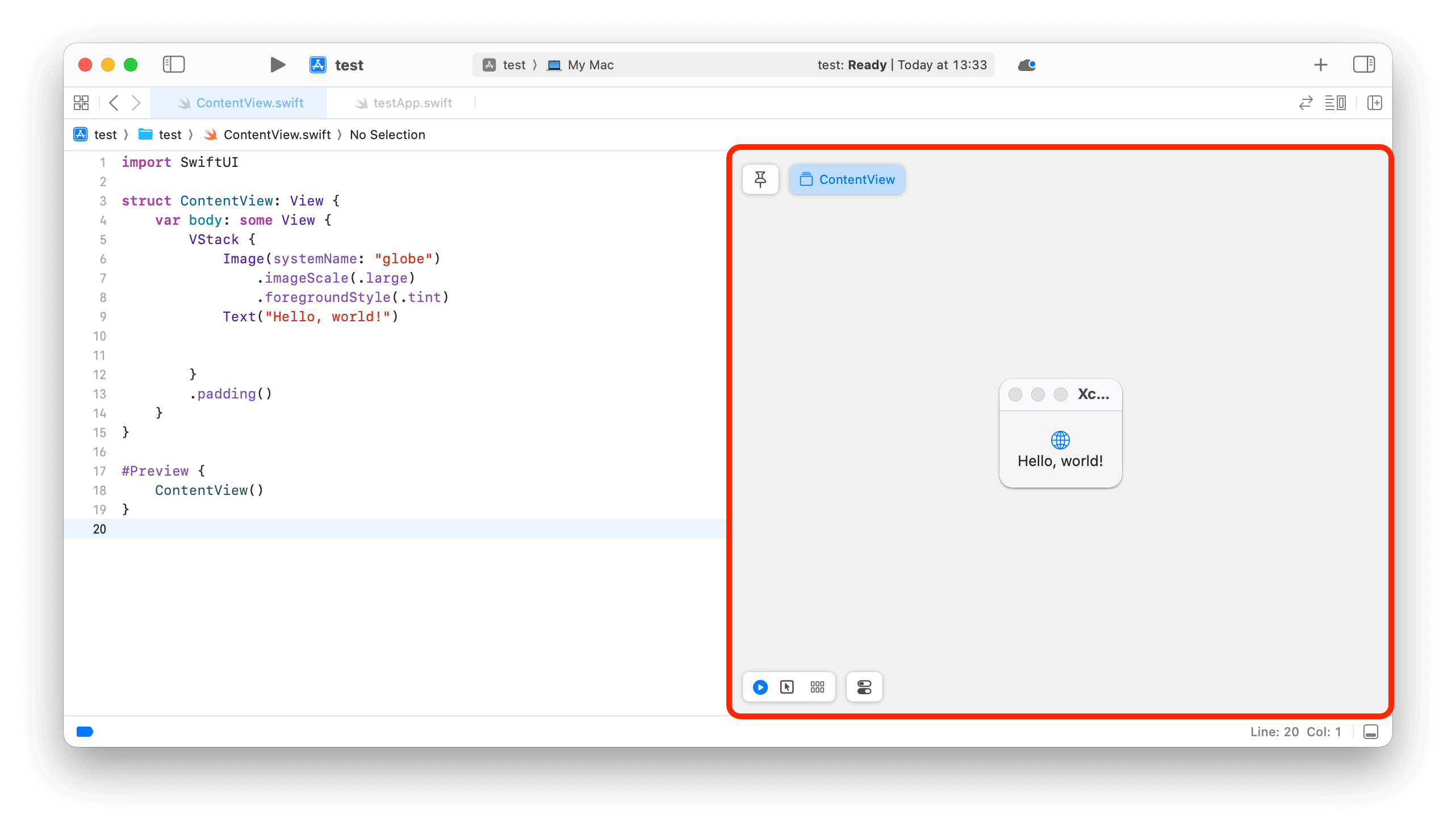Go forward with the right chevron

pos(136,103)
